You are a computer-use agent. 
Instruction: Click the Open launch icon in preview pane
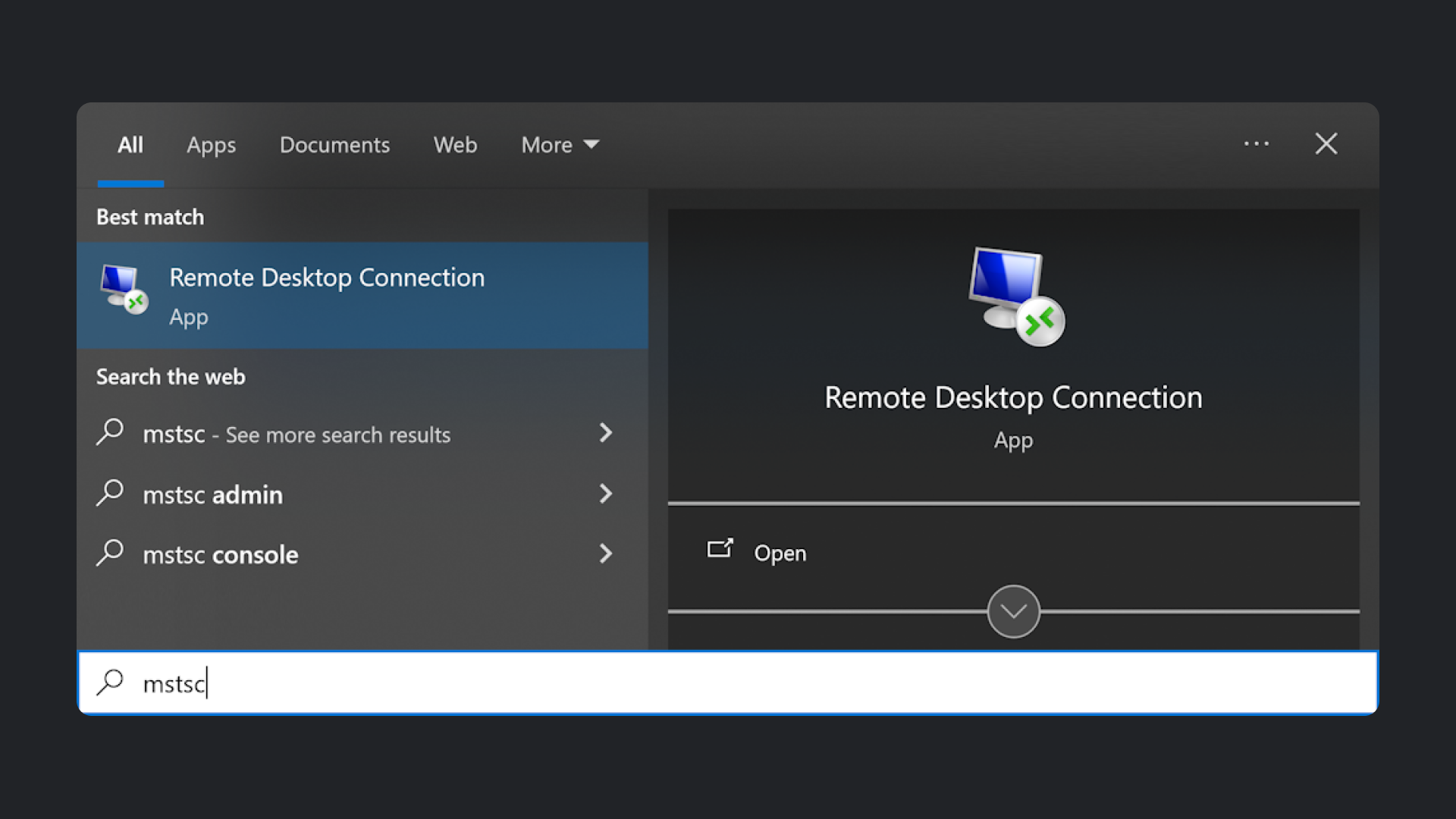point(720,548)
